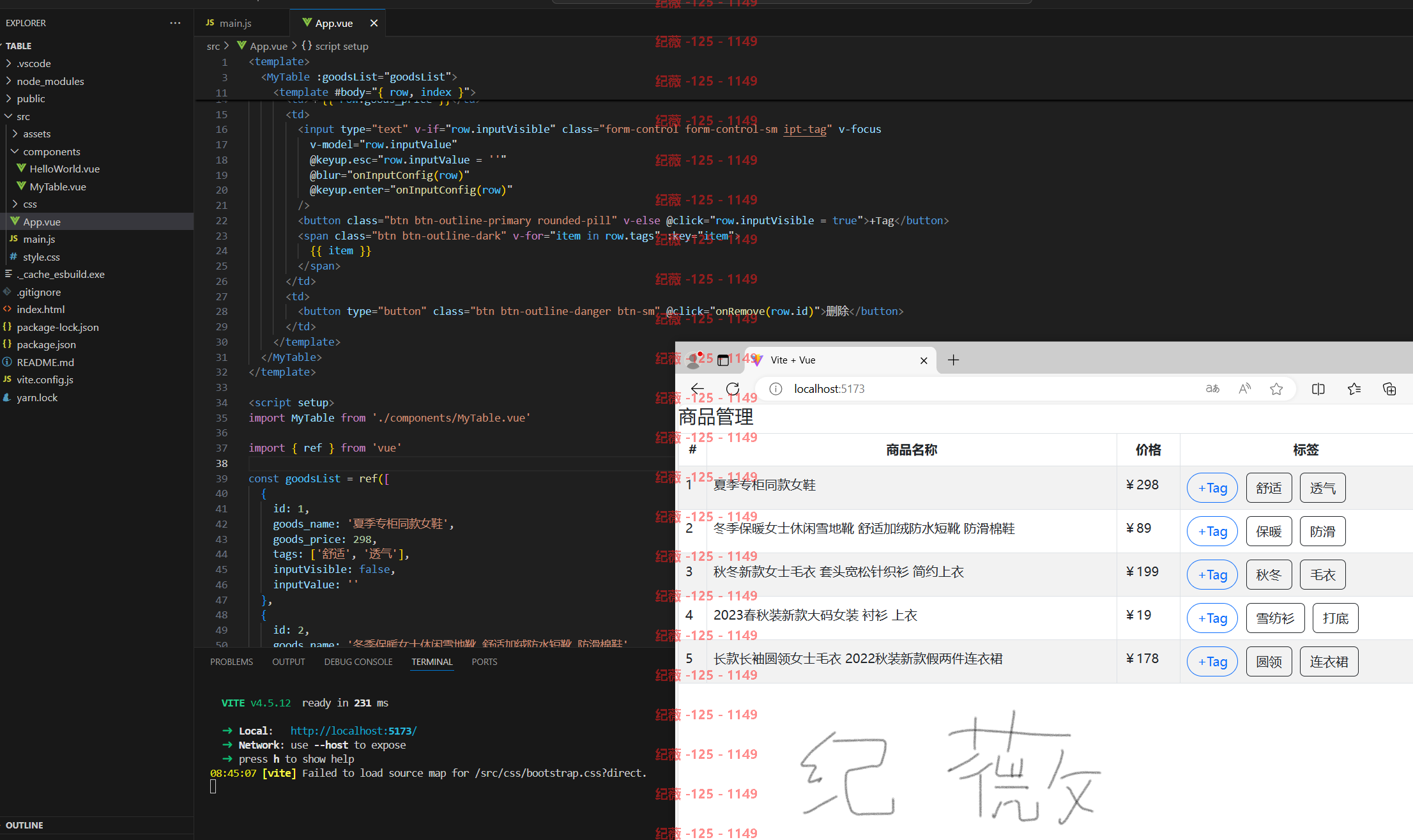Select App.vue in the explorer
This screenshot has height=840, width=1413.
(x=96, y=222)
